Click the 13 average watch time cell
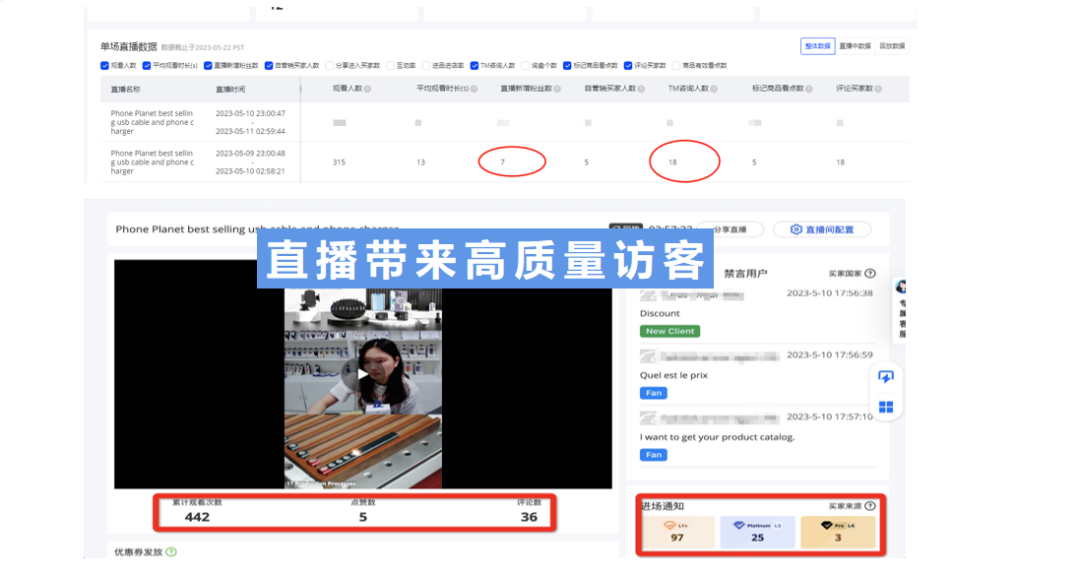 click(421, 163)
